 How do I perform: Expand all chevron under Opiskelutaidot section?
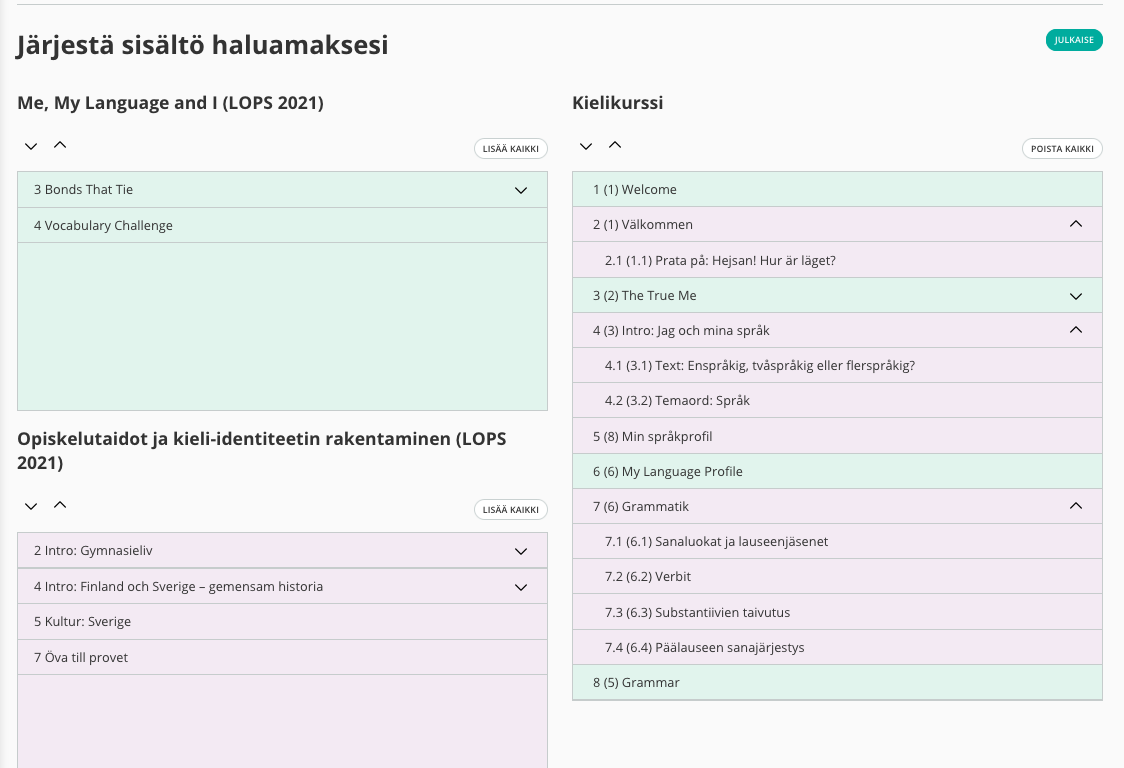[x=31, y=507]
